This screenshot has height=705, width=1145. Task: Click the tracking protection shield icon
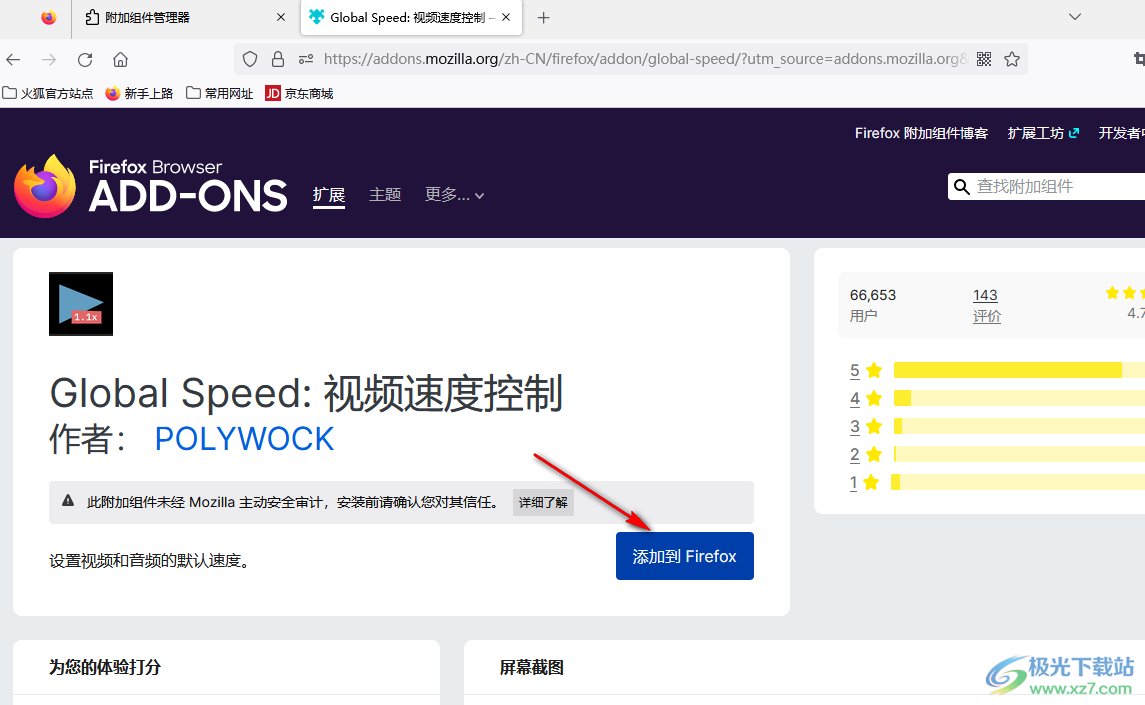[x=250, y=59]
